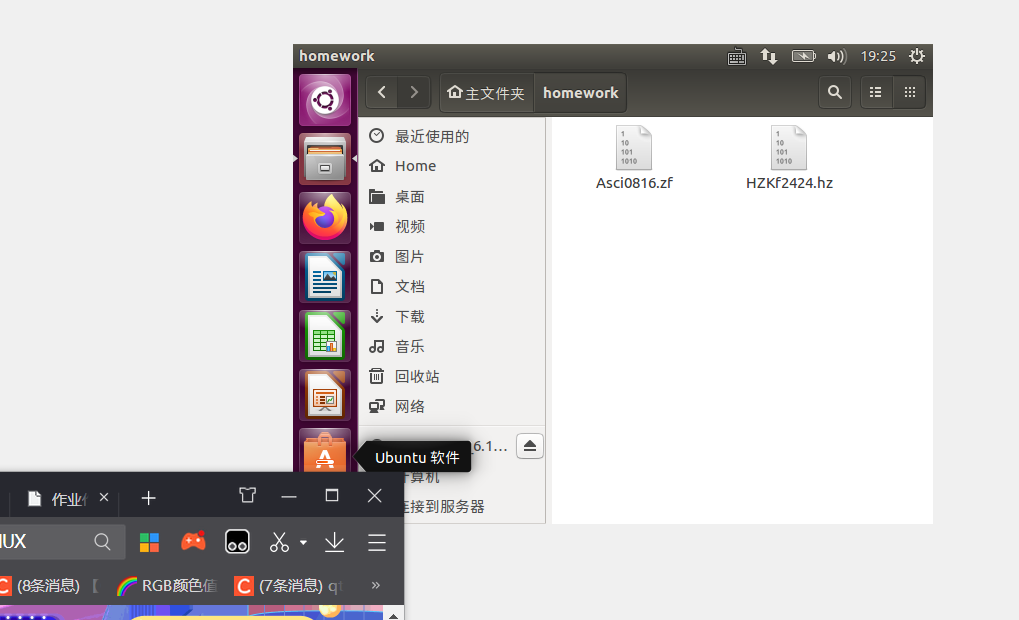Open (7条消息) bookmark
The width and height of the screenshot is (1019, 620).
[x=289, y=586]
